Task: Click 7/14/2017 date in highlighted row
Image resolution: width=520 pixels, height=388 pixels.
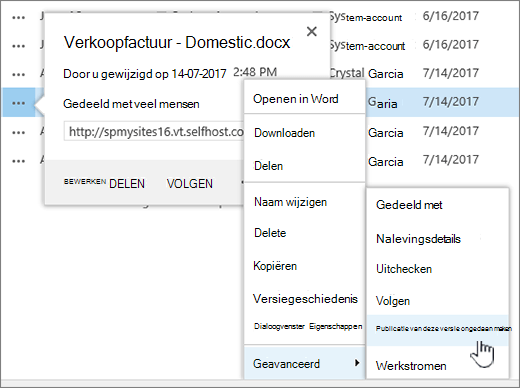Action: pos(451,102)
